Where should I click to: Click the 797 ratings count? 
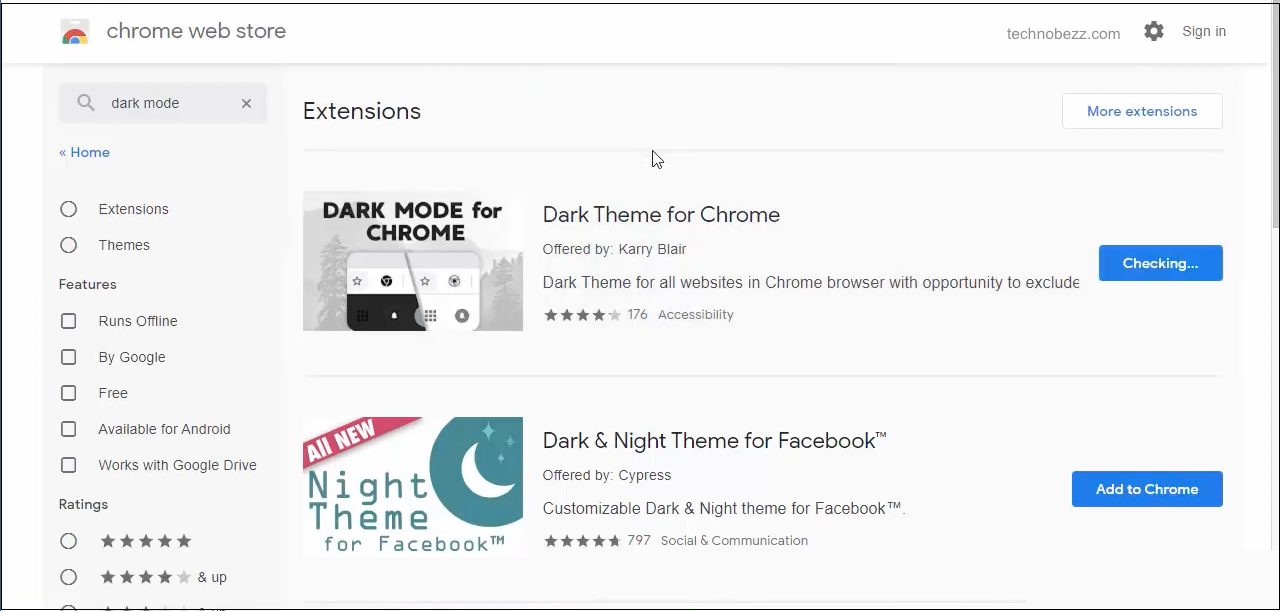639,541
